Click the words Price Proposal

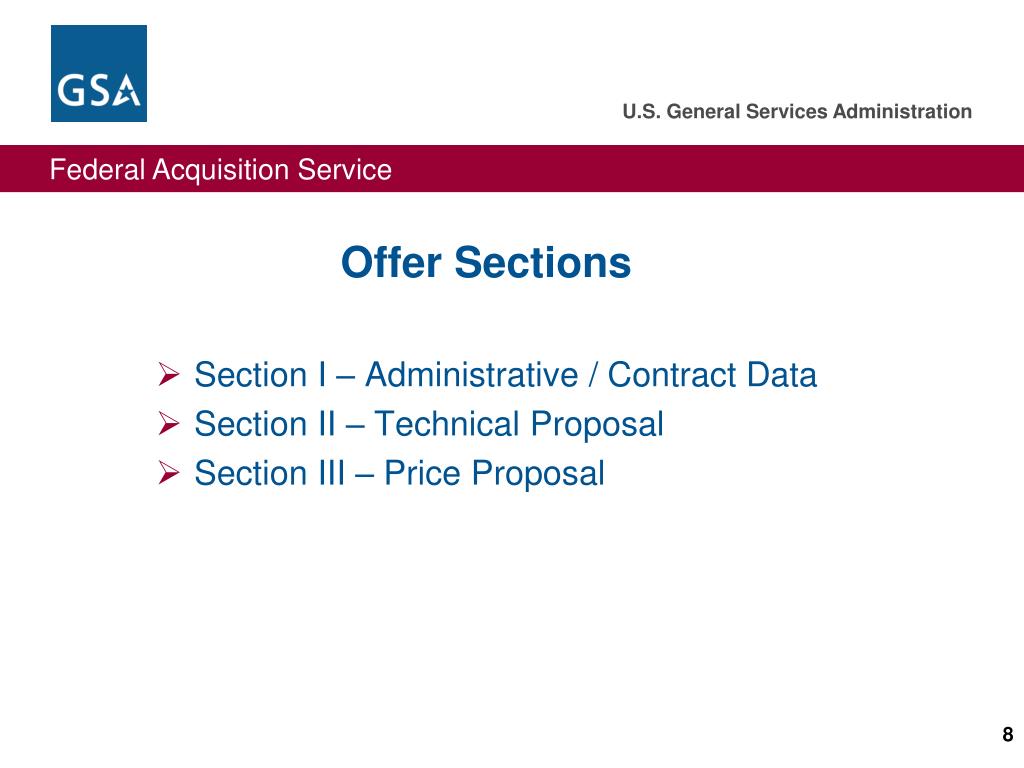[x=494, y=473]
